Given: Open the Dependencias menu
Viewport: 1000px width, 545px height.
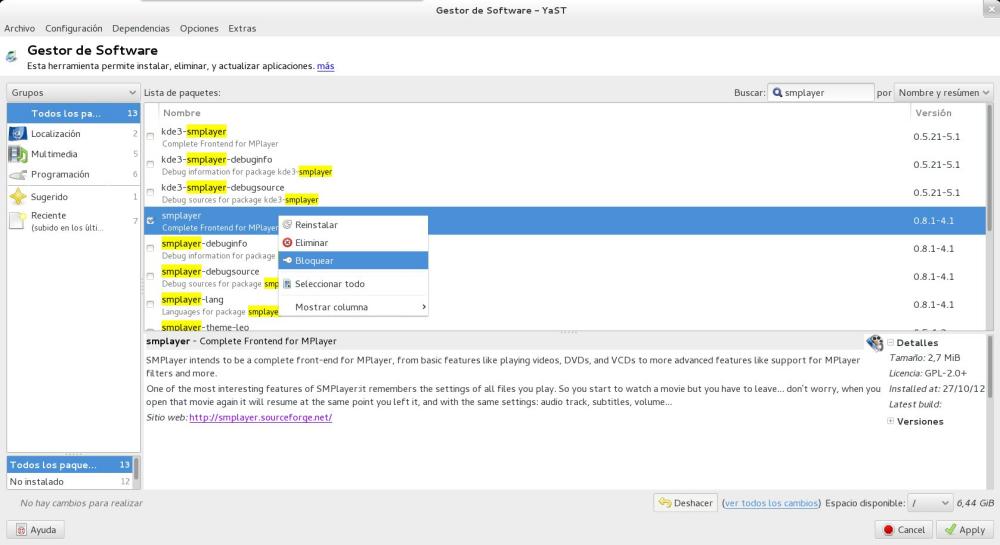Looking at the screenshot, I should point(140,29).
